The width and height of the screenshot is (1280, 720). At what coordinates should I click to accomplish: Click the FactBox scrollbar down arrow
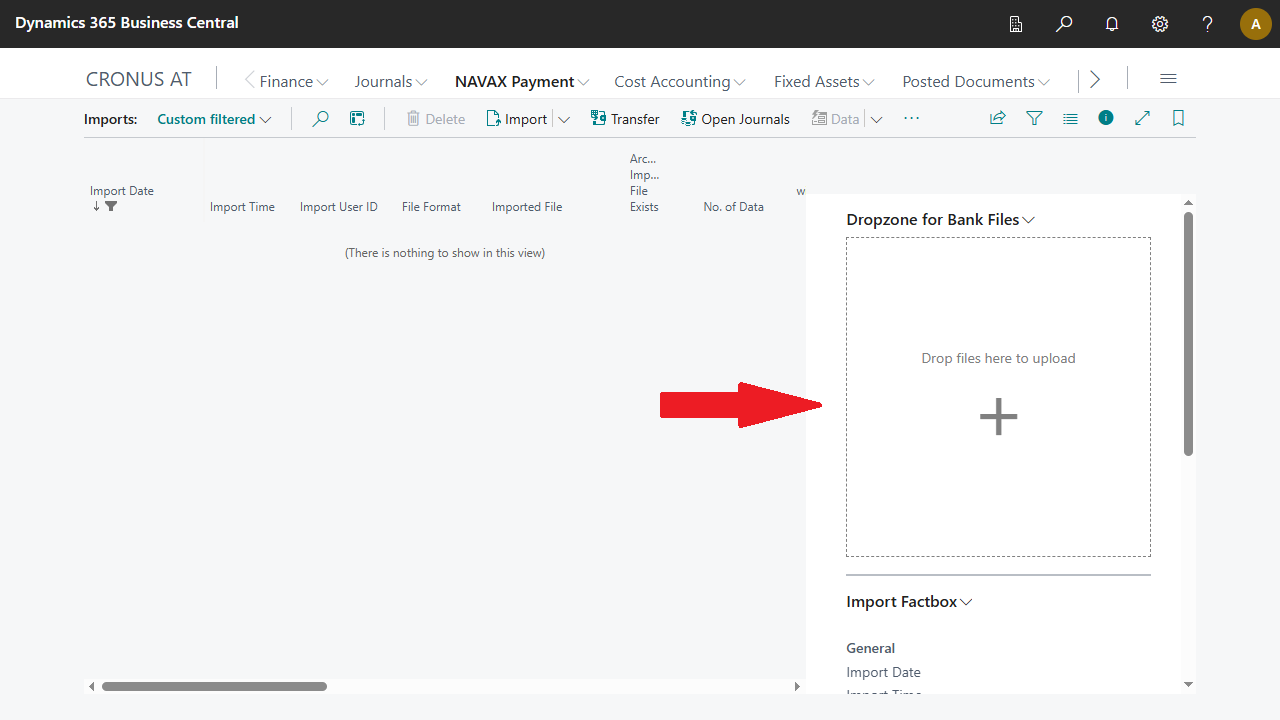point(1188,684)
